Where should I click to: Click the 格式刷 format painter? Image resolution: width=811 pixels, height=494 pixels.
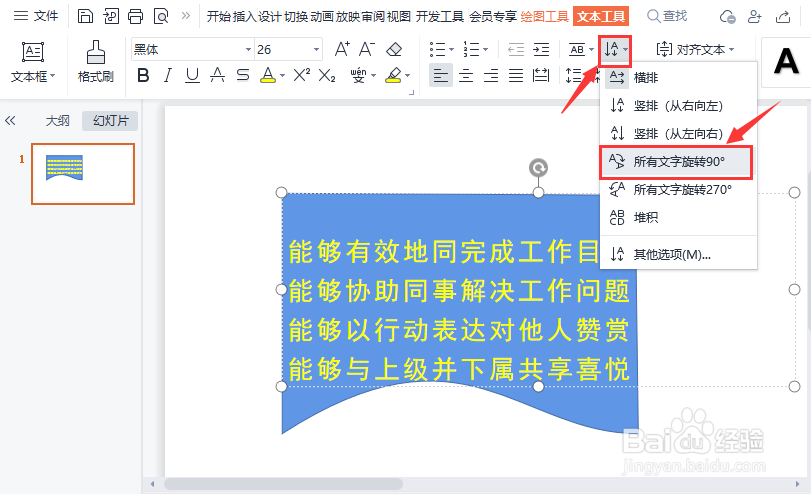(x=96, y=62)
